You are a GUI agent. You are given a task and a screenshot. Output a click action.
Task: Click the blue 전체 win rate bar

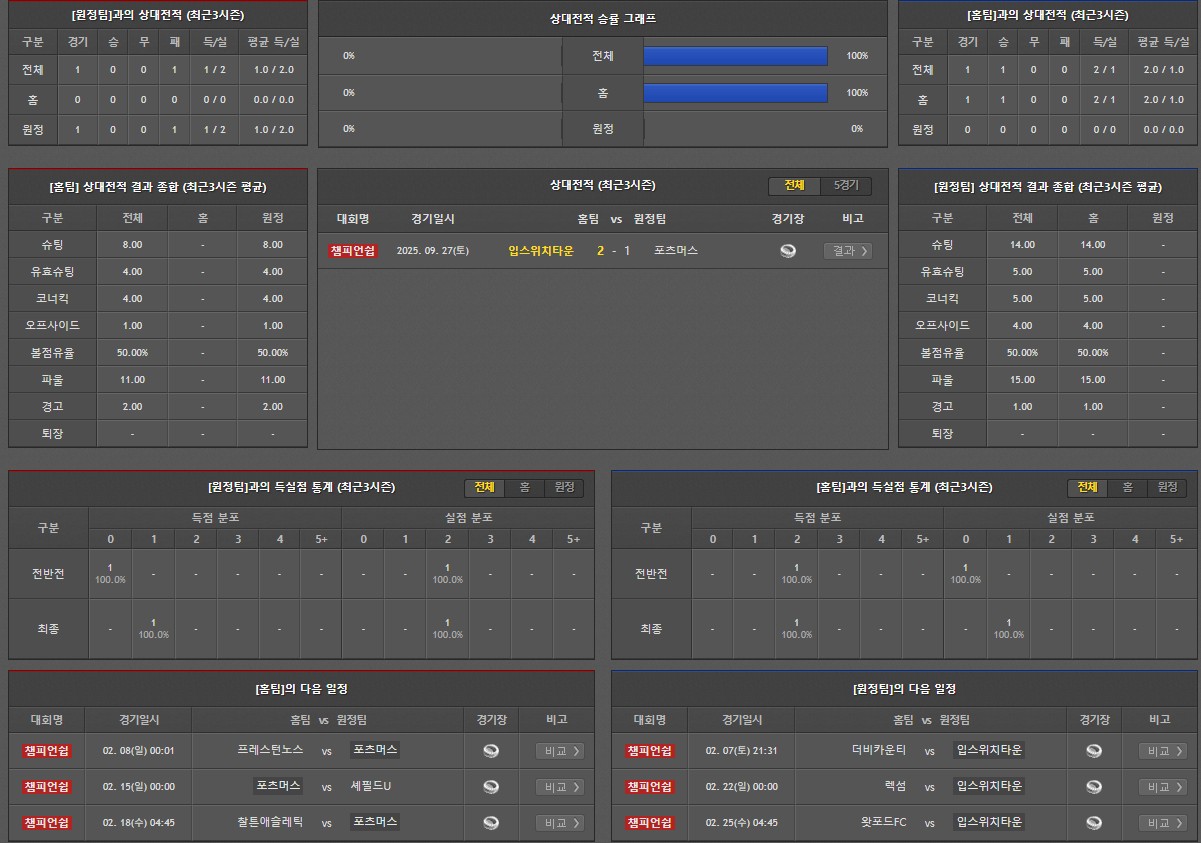(735, 56)
